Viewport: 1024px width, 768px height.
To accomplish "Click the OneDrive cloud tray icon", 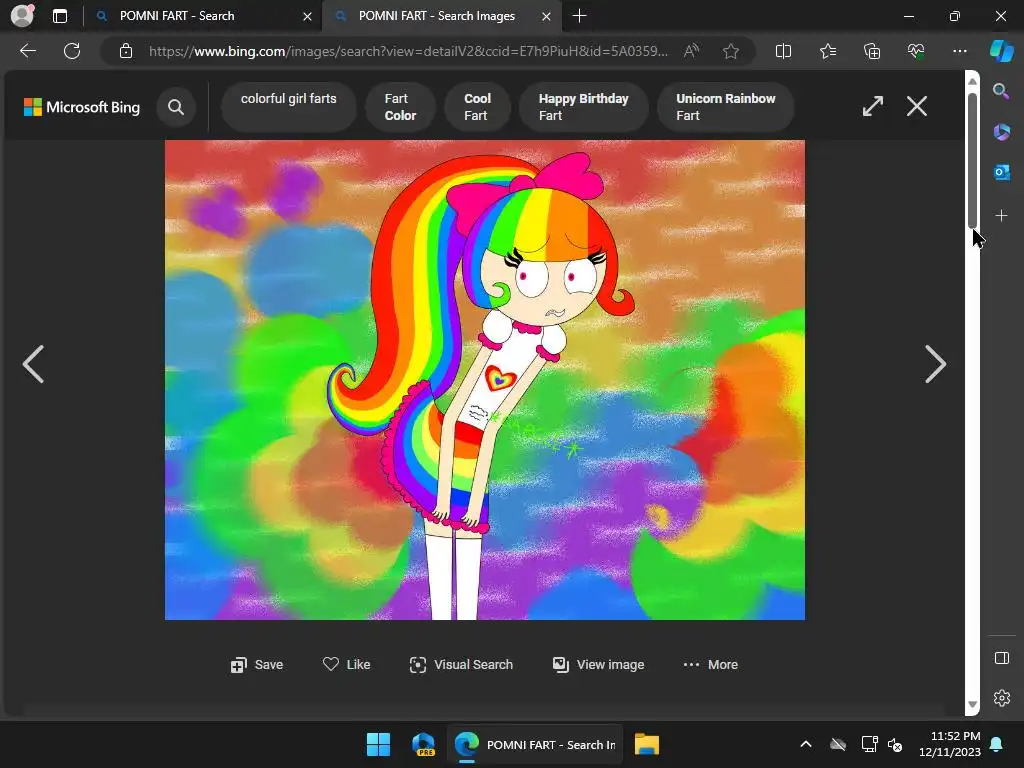I will tap(838, 744).
